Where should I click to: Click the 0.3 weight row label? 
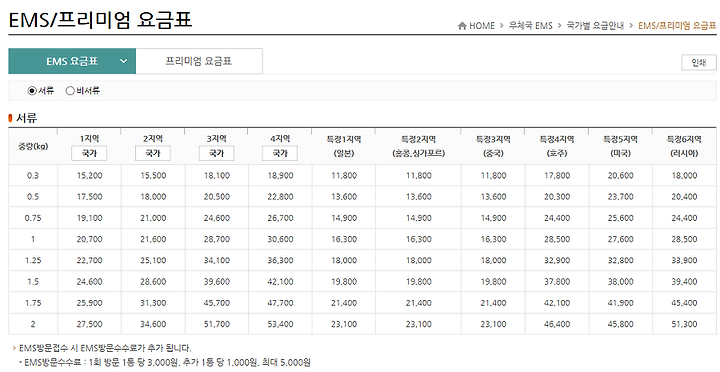pyautogui.click(x=33, y=175)
